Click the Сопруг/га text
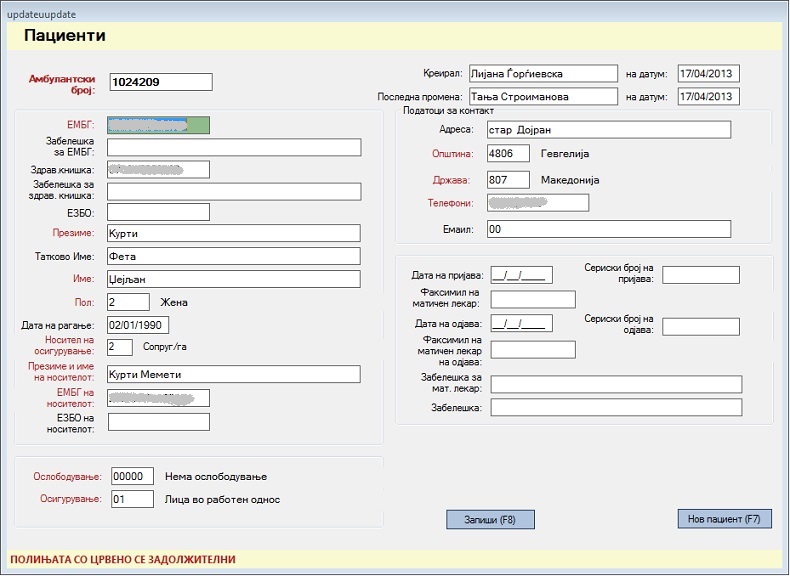Viewport: 790px width, 576px height. [x=165, y=347]
